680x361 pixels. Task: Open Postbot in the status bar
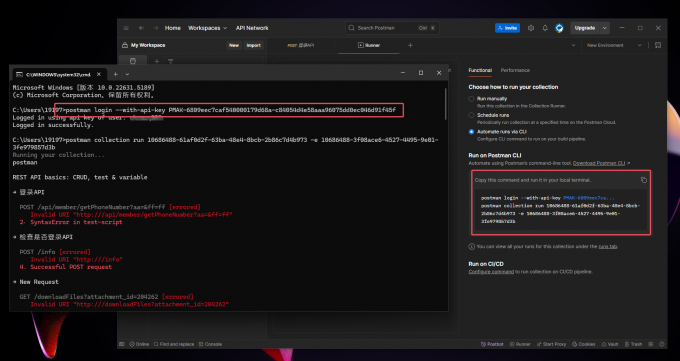click(x=492, y=344)
